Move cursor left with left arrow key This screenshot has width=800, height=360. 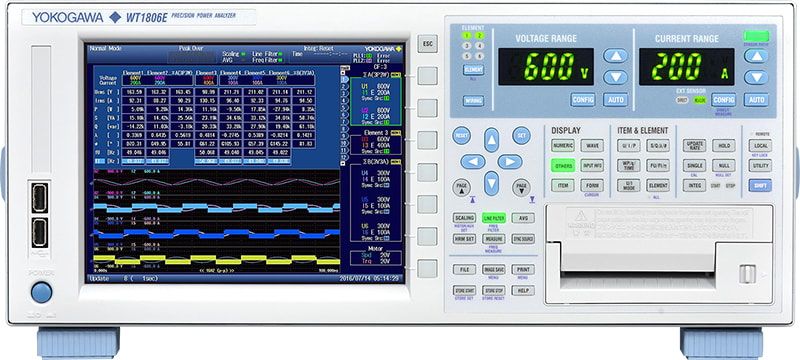pyautogui.click(x=473, y=162)
